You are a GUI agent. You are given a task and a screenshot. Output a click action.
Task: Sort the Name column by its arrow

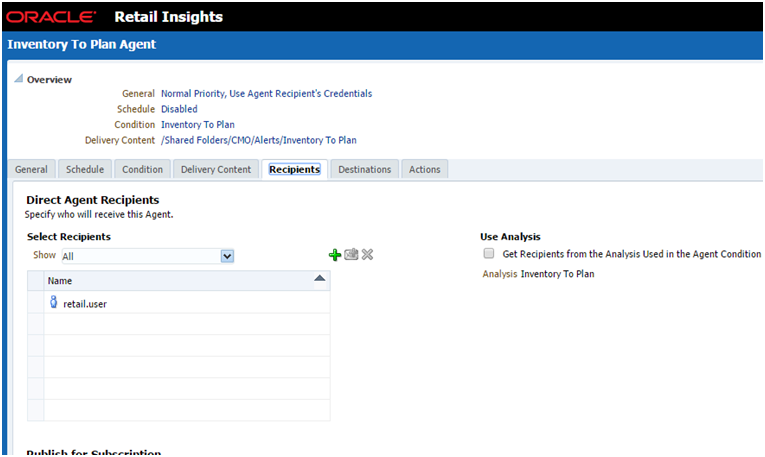tap(320, 278)
